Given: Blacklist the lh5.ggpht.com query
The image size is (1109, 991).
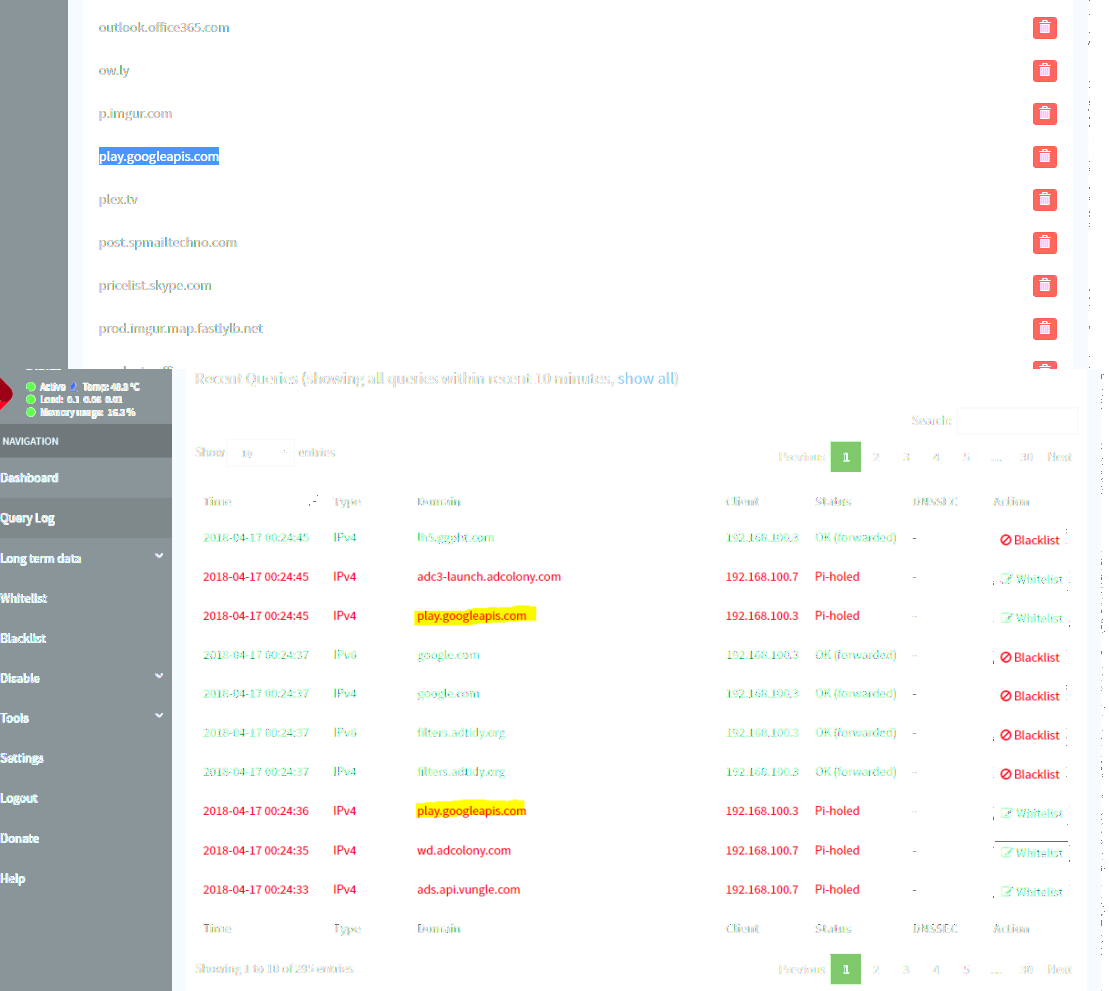Looking at the screenshot, I should pyautogui.click(x=1029, y=540).
